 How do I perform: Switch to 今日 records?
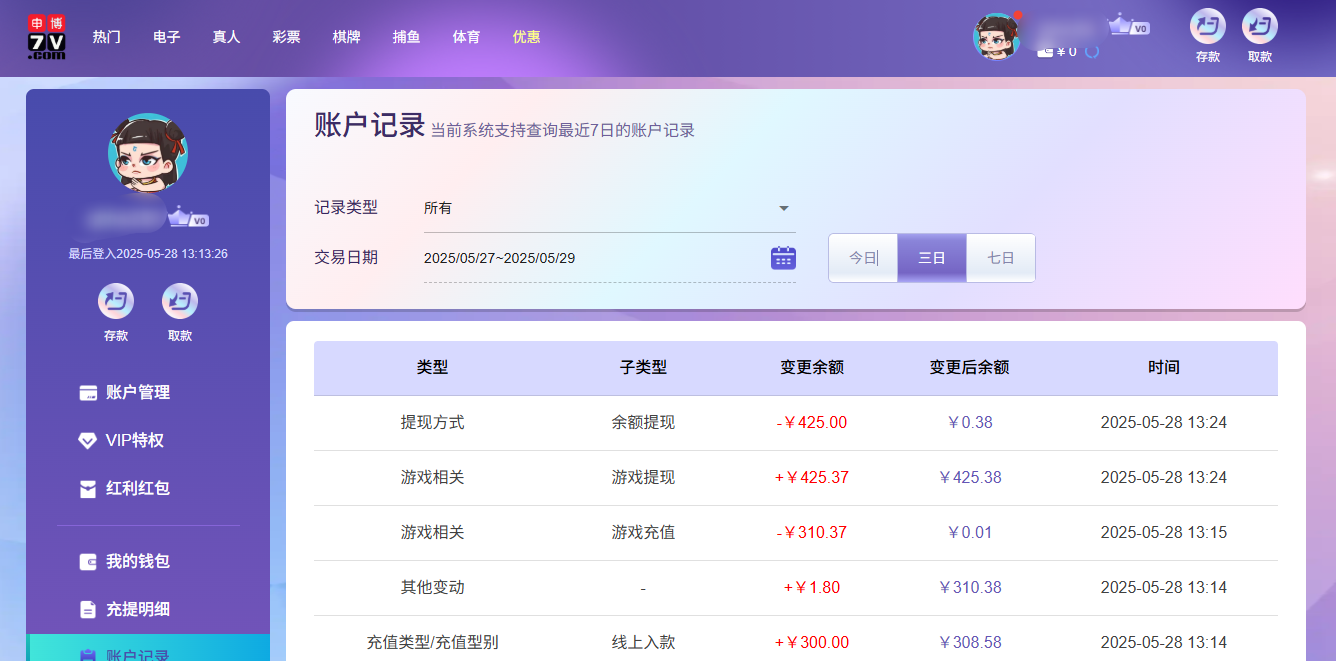[x=862, y=257]
